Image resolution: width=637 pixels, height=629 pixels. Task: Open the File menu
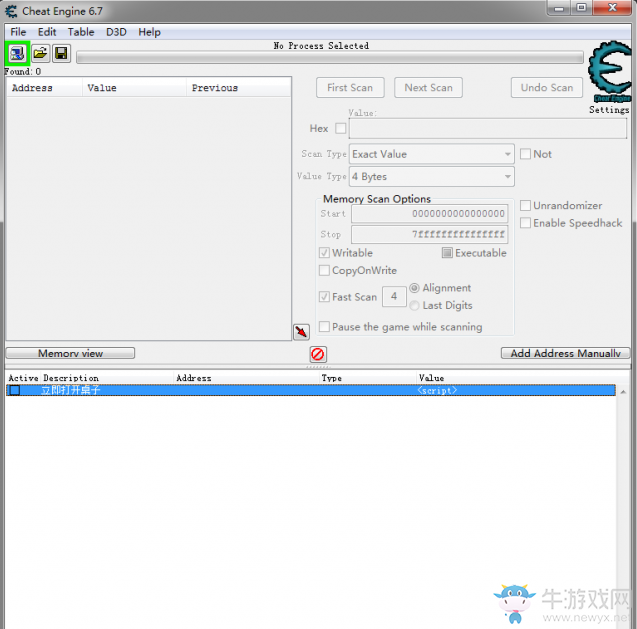(18, 32)
